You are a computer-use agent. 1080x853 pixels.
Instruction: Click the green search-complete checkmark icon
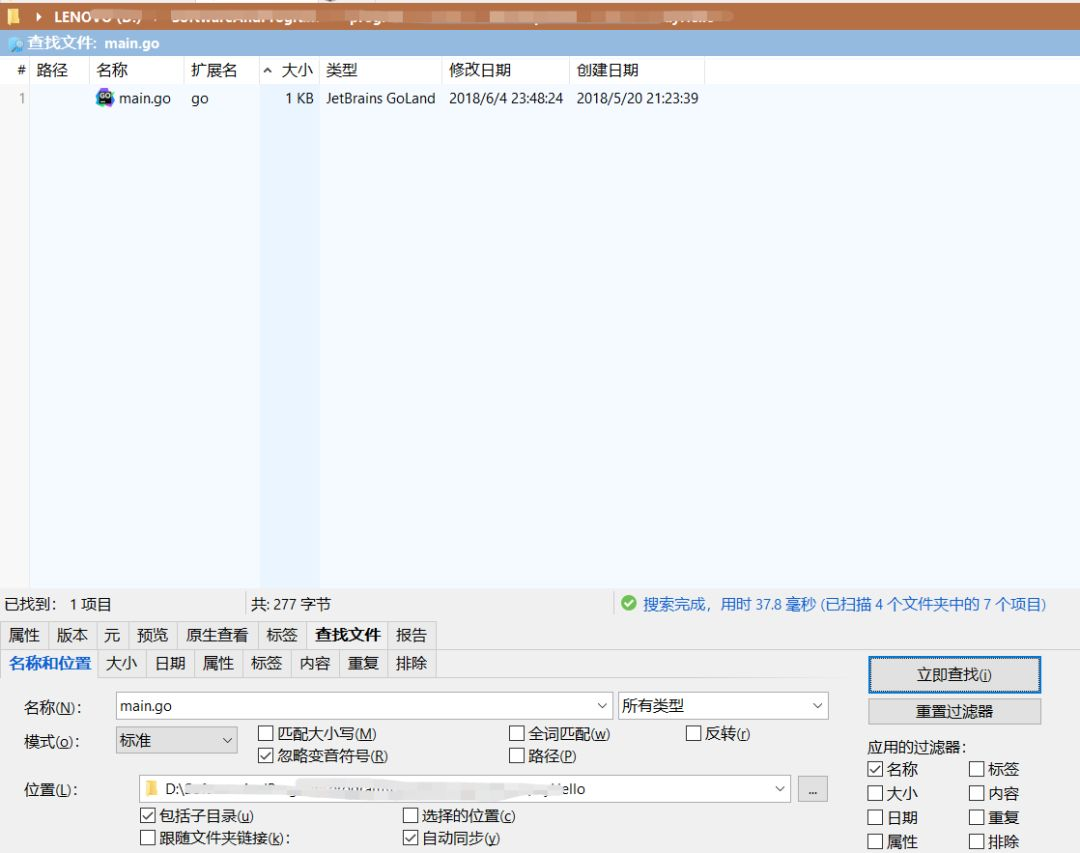pyautogui.click(x=628, y=604)
